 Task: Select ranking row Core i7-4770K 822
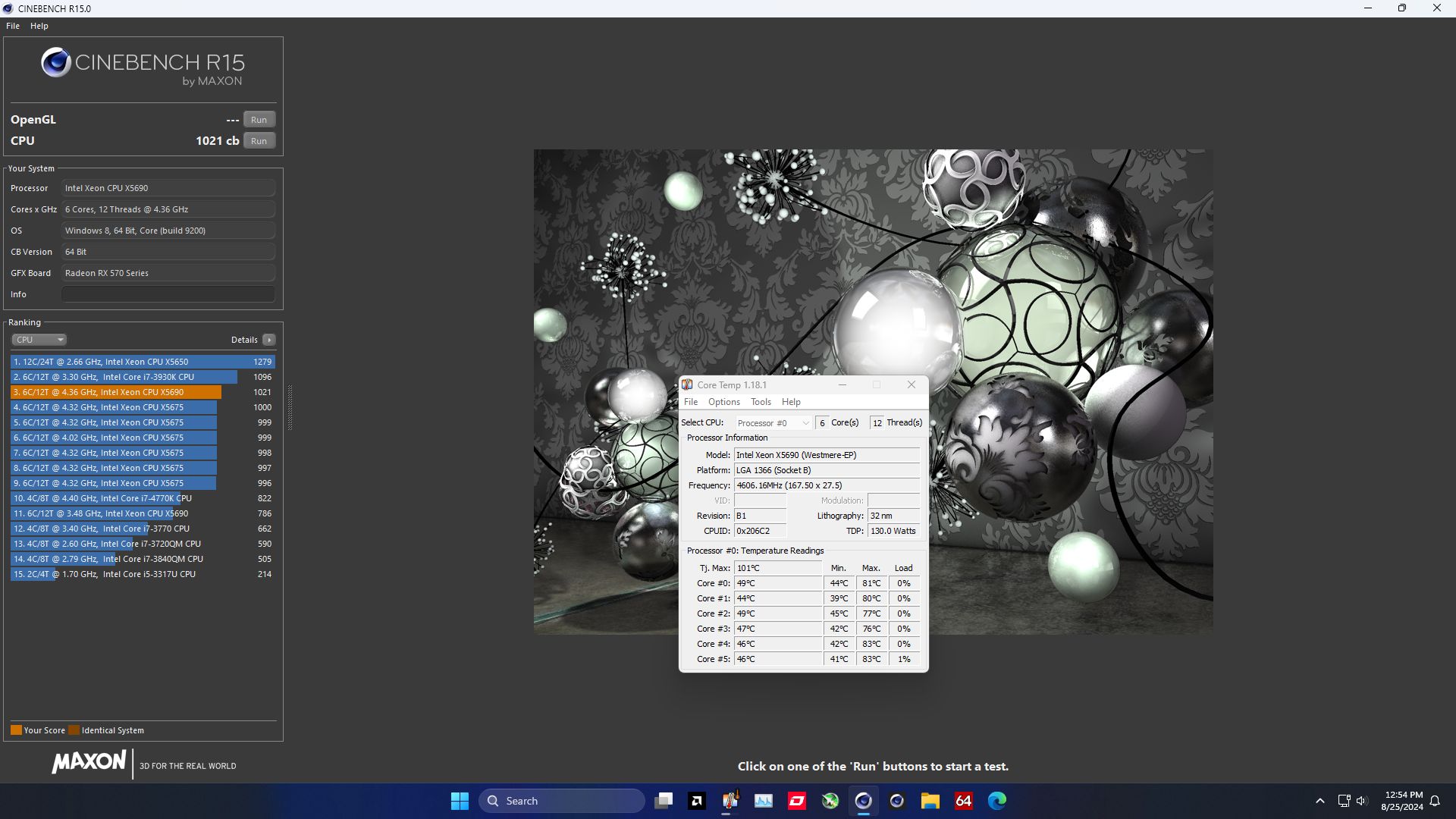(143, 498)
